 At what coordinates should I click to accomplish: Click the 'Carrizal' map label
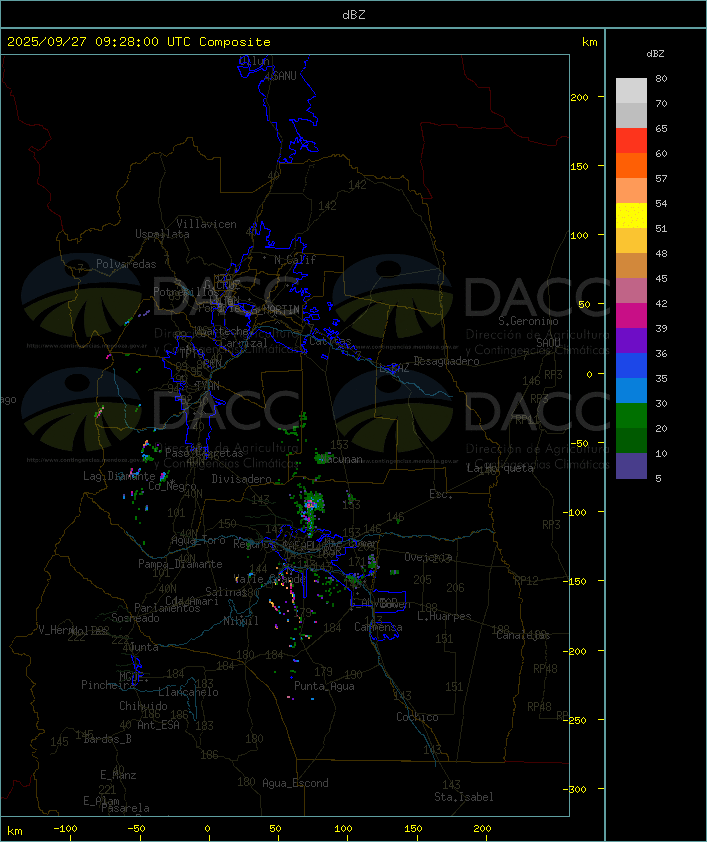[x=244, y=343]
